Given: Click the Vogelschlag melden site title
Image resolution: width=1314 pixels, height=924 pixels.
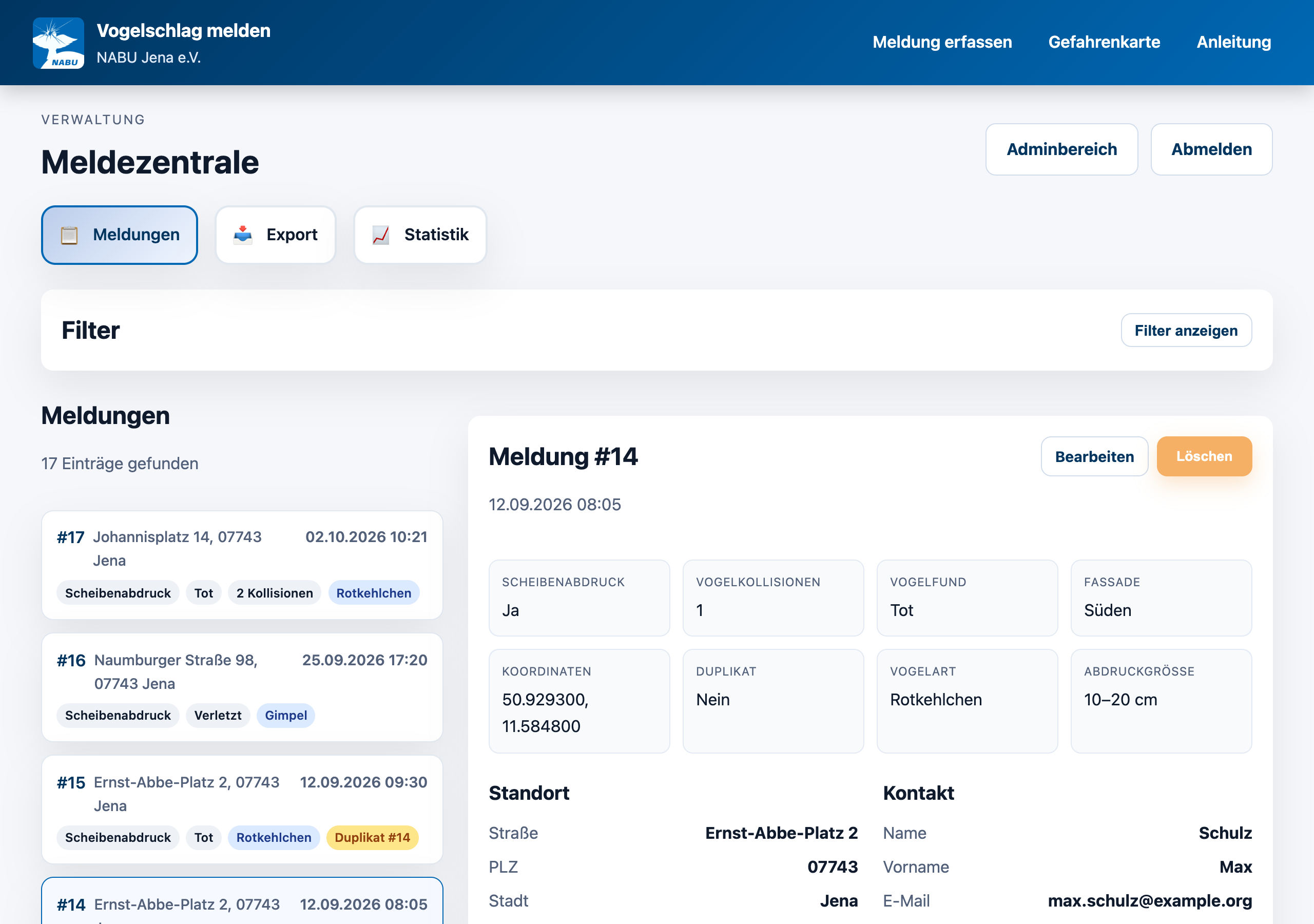Looking at the screenshot, I should (184, 30).
